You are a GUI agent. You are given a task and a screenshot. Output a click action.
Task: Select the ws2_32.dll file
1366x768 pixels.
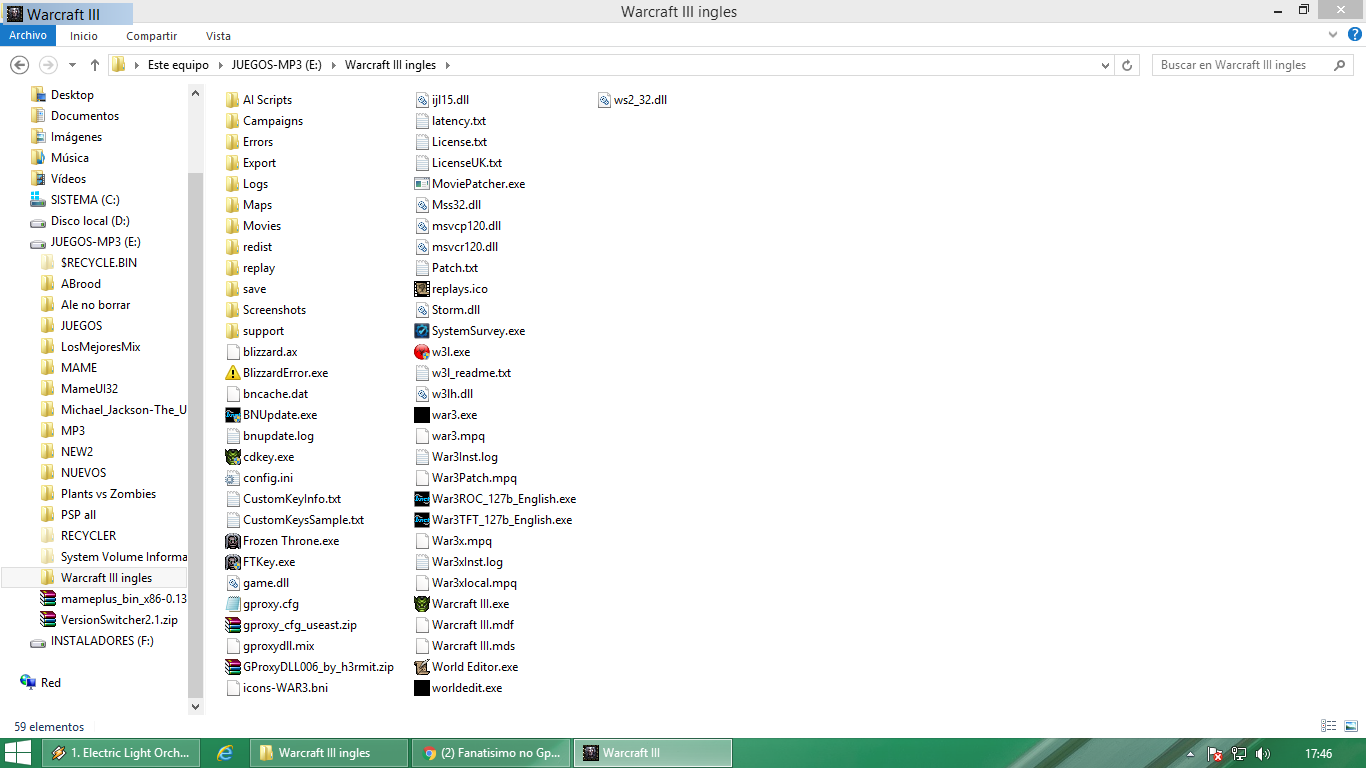(x=632, y=100)
